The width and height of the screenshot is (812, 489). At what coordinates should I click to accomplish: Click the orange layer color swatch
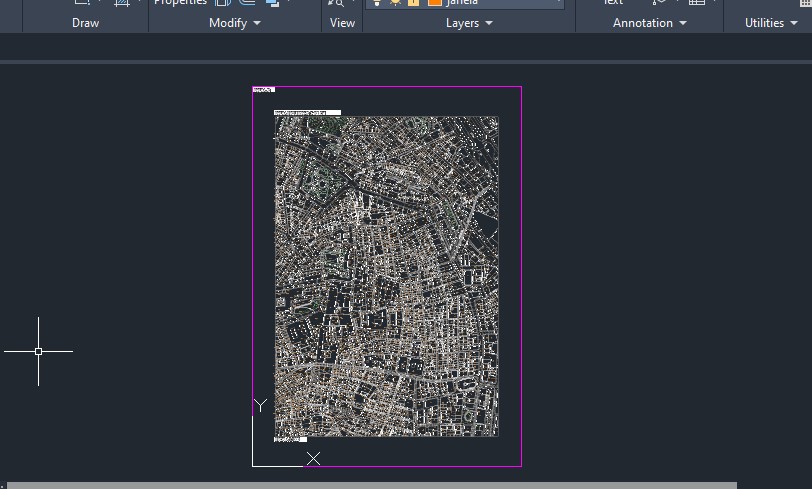pos(434,3)
